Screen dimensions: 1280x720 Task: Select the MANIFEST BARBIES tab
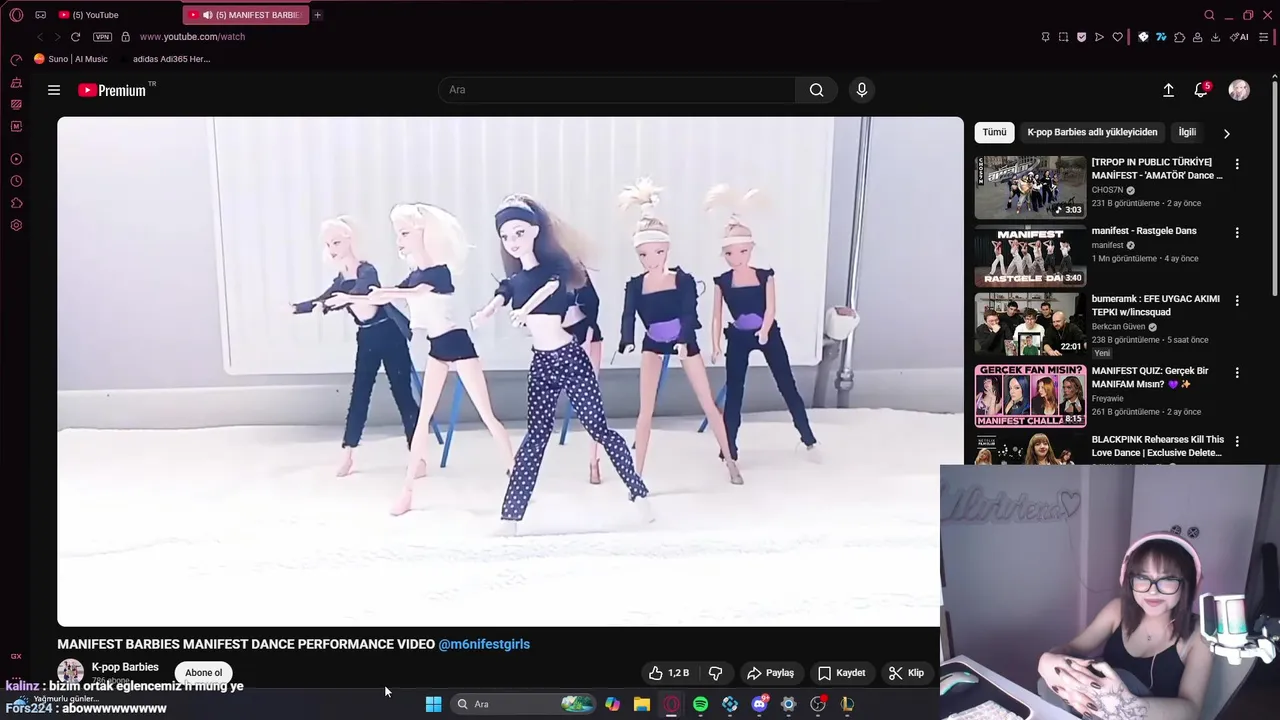click(246, 15)
